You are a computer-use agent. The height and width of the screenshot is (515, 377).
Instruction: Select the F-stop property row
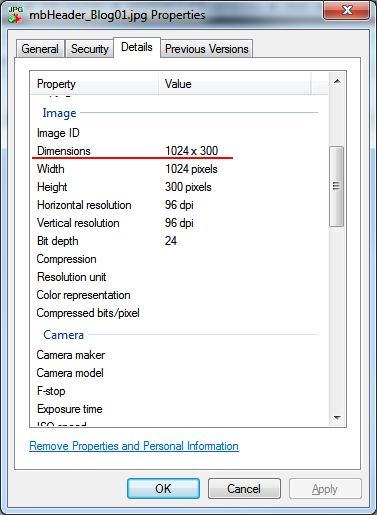click(x=179, y=391)
